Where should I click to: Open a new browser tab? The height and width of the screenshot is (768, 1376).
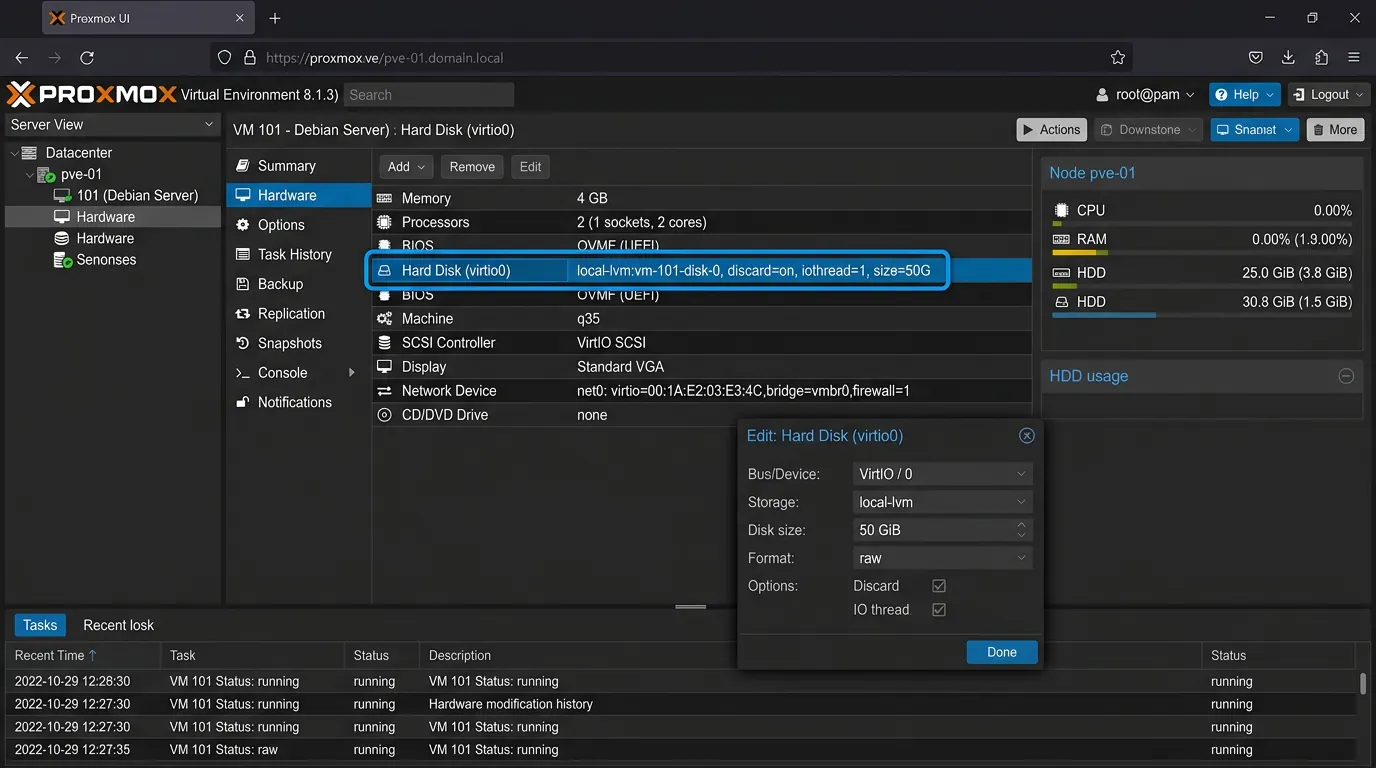[275, 18]
